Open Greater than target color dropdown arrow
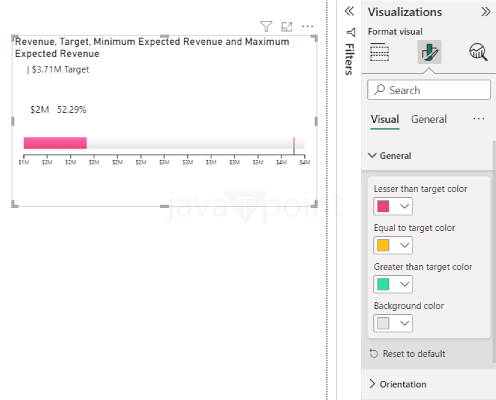The width and height of the screenshot is (496, 400). point(404,284)
